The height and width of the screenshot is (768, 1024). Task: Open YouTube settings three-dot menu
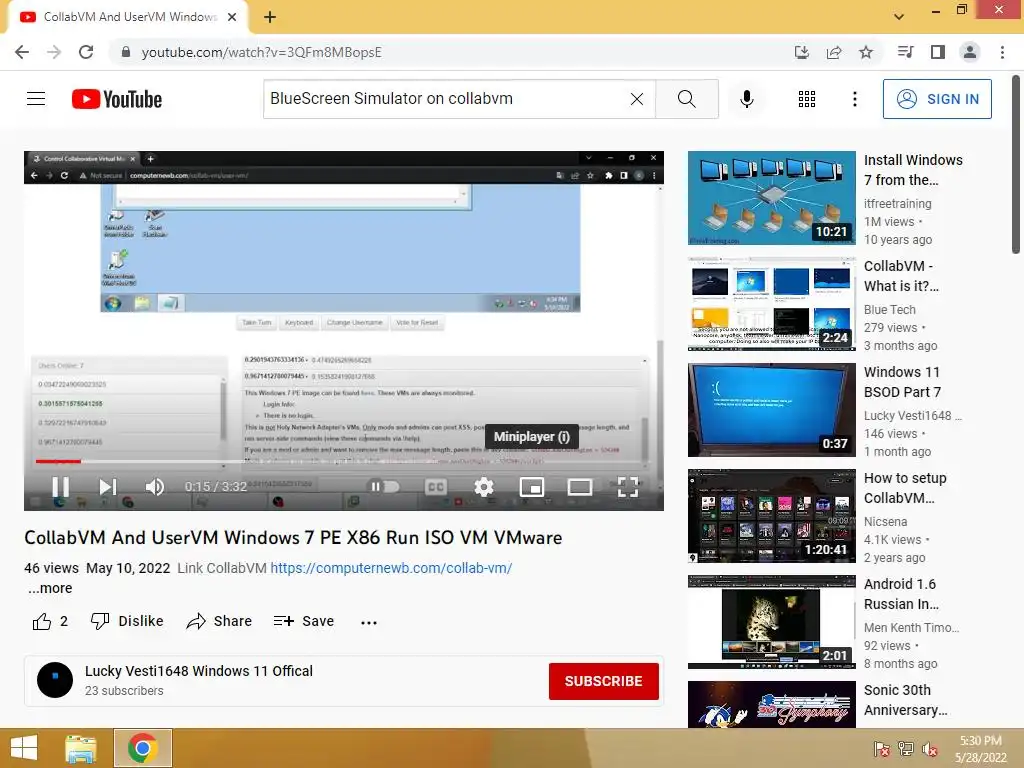coord(855,99)
